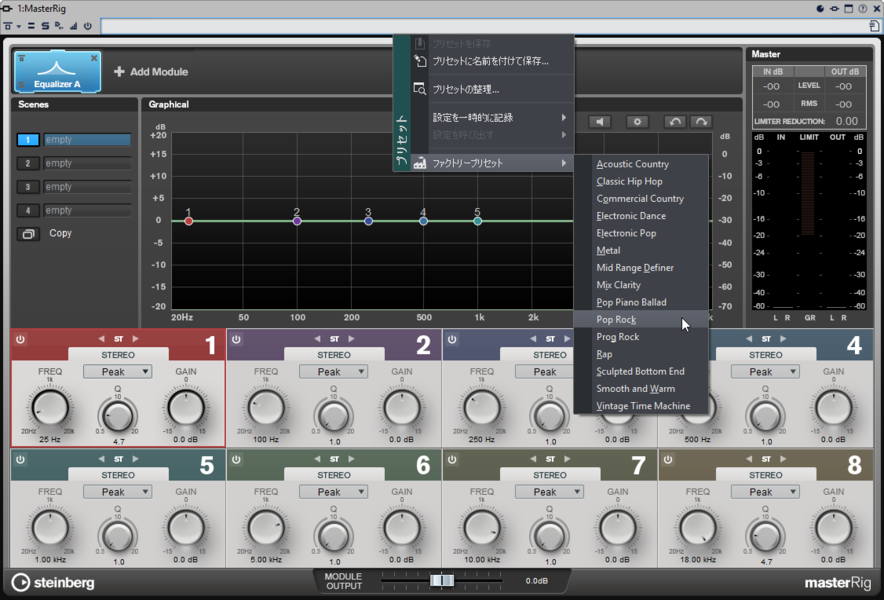This screenshot has width=884, height=600.
Task: Click the speaker listen icon
Action: 600,121
